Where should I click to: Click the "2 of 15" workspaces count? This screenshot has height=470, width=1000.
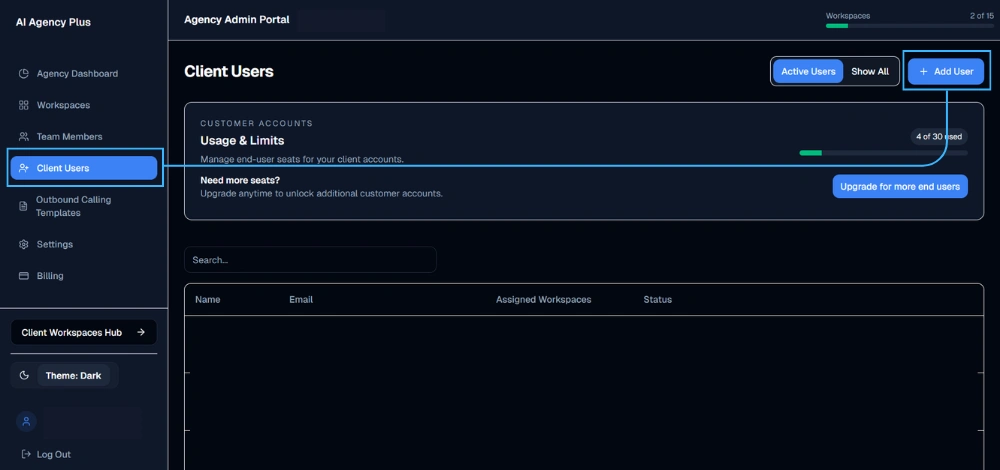(981, 15)
